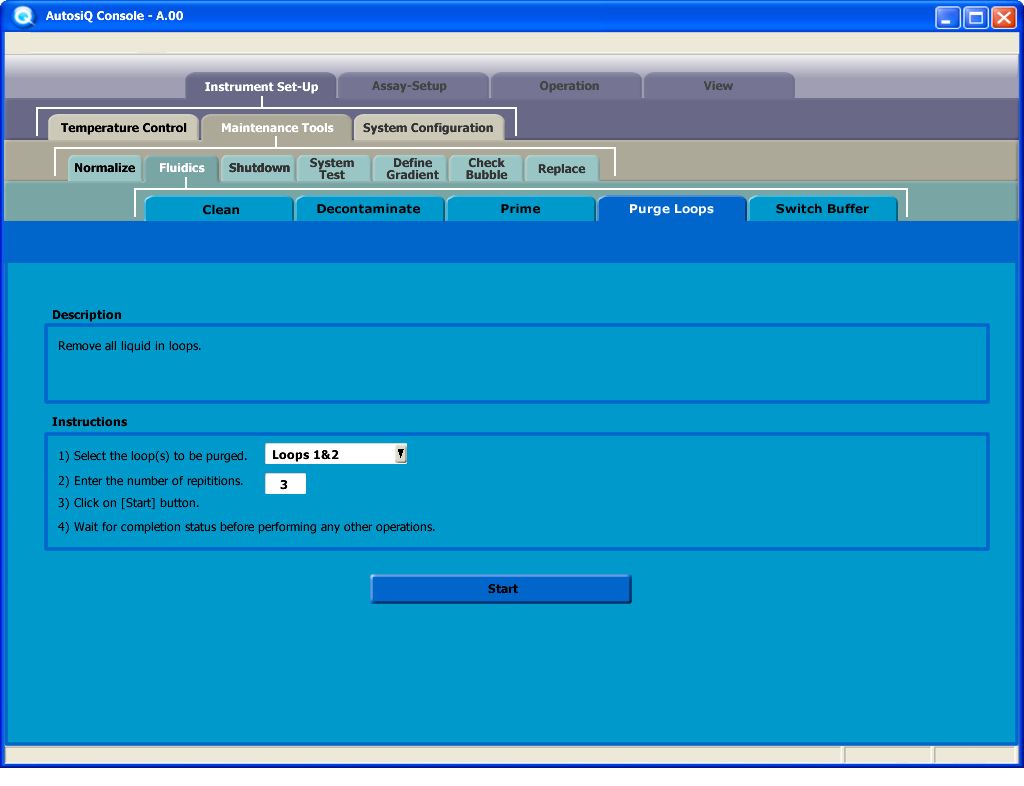Open the Shutdown tab

(259, 168)
